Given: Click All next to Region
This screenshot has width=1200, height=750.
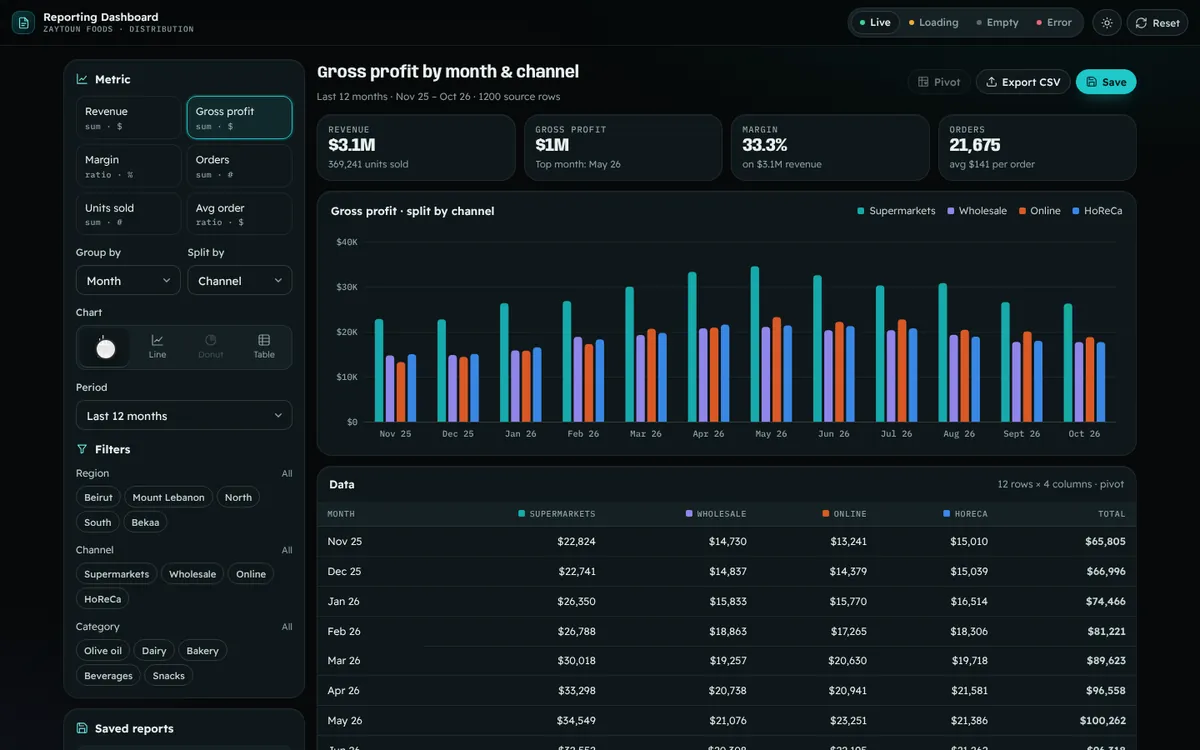Looking at the screenshot, I should (287, 474).
